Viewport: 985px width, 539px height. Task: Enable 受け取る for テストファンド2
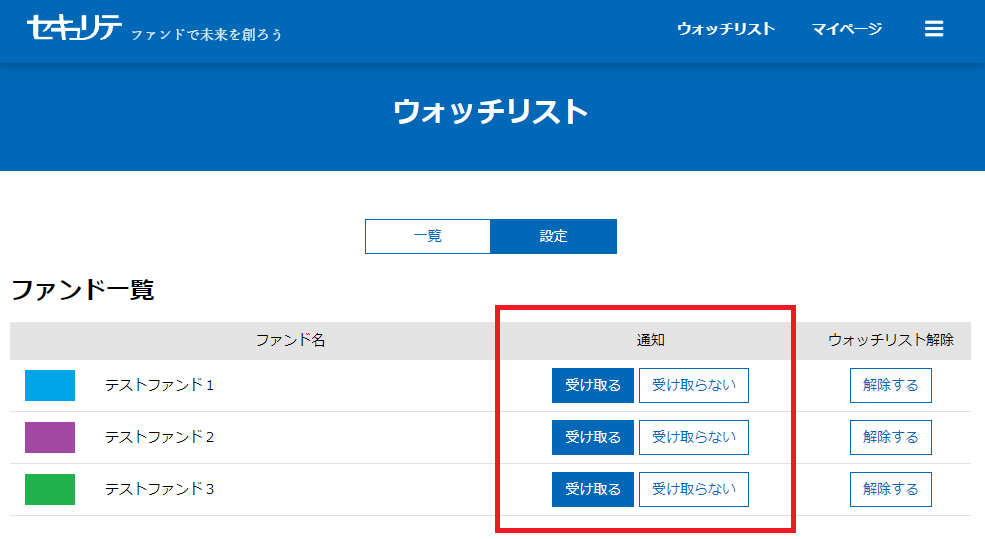click(x=592, y=437)
